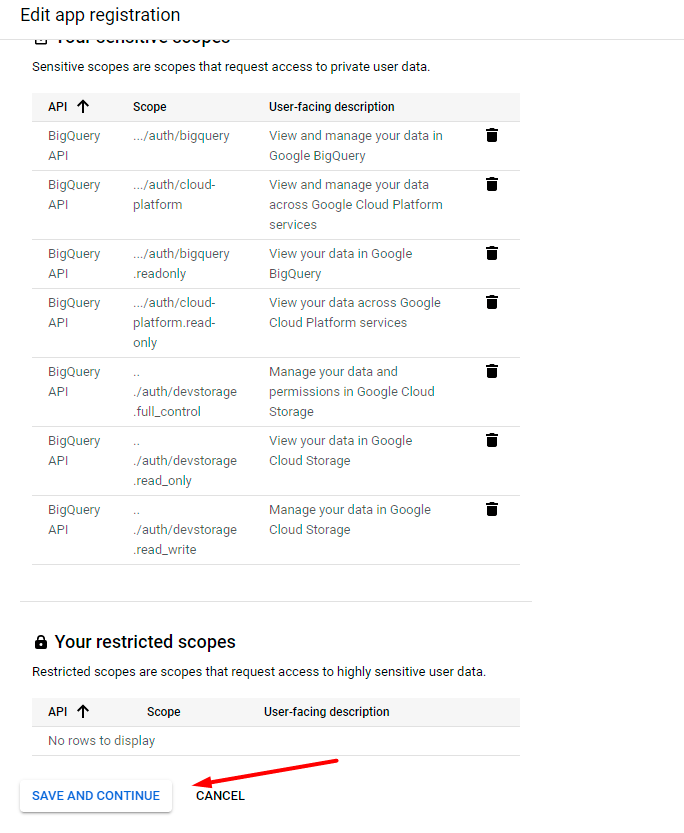Delete the .../auth/bigquery scope row

point(492,135)
